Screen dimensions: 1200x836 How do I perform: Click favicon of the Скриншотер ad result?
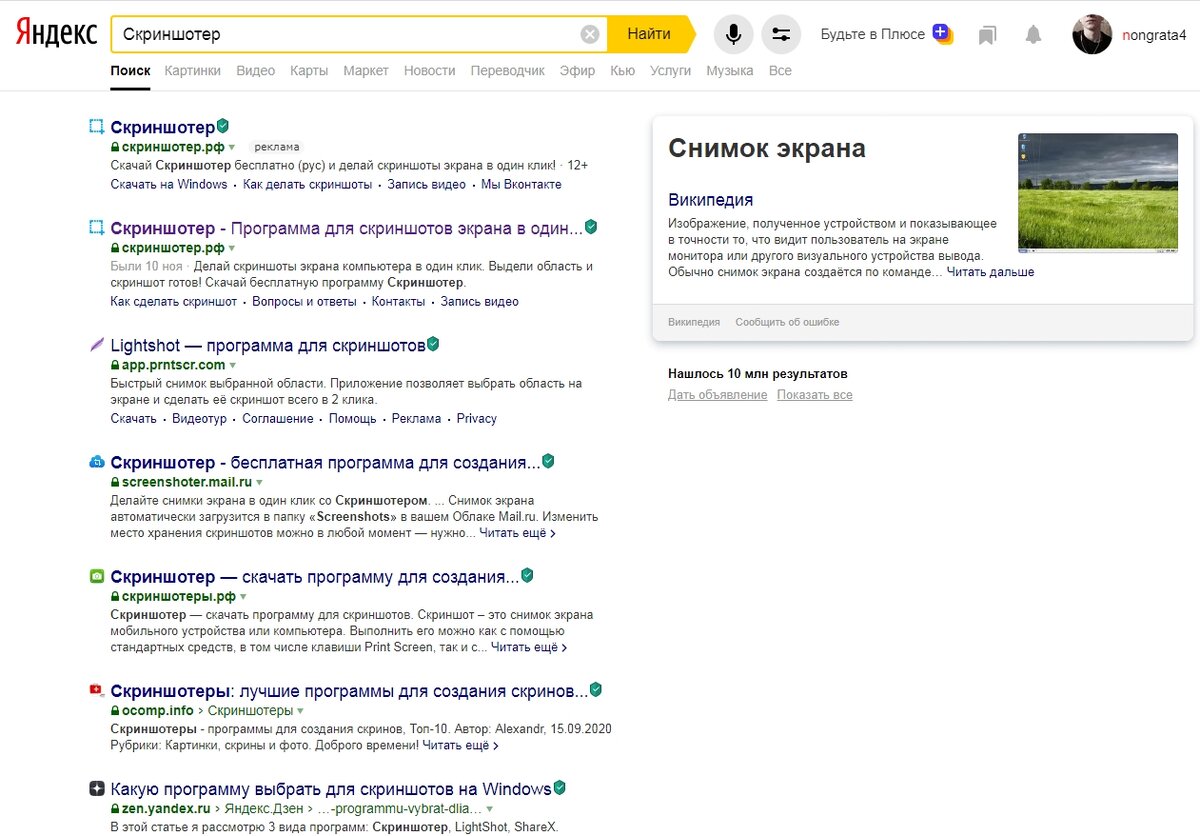click(96, 127)
